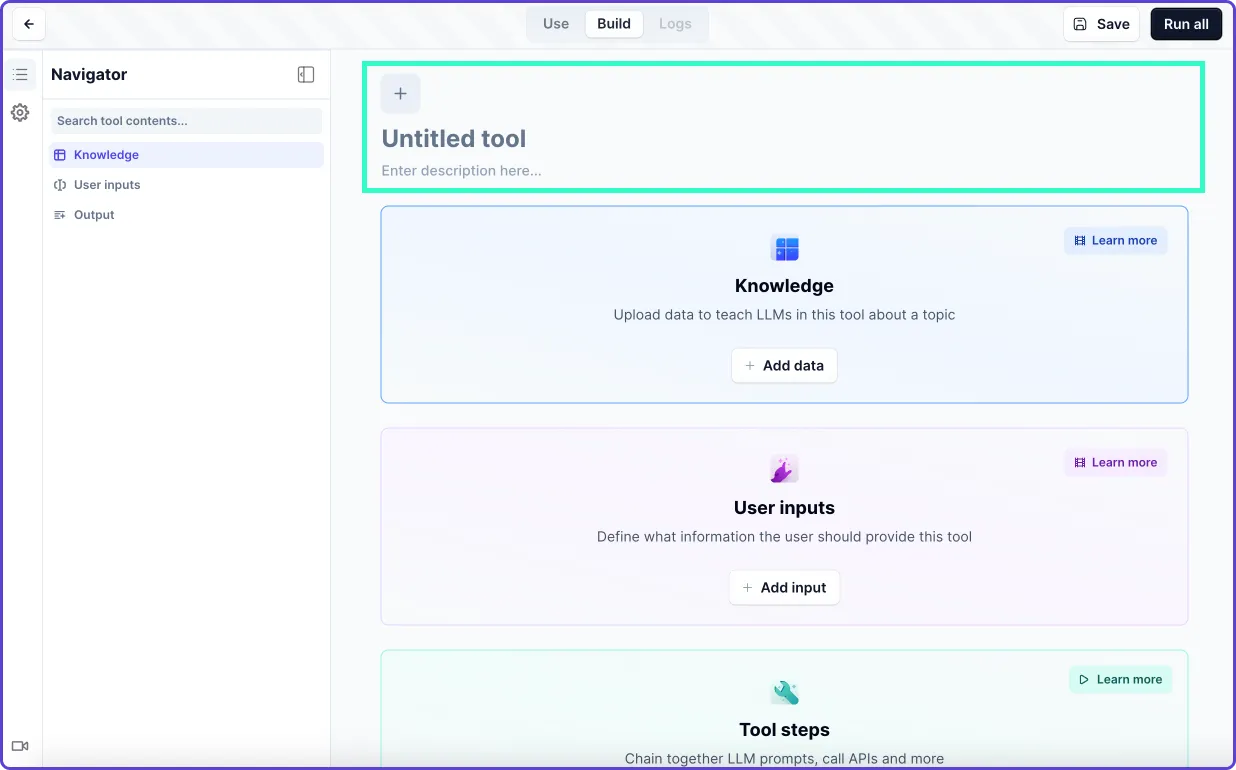Image resolution: width=1236 pixels, height=770 pixels.
Task: Open Learn more on Knowledge card
Action: 1115,241
